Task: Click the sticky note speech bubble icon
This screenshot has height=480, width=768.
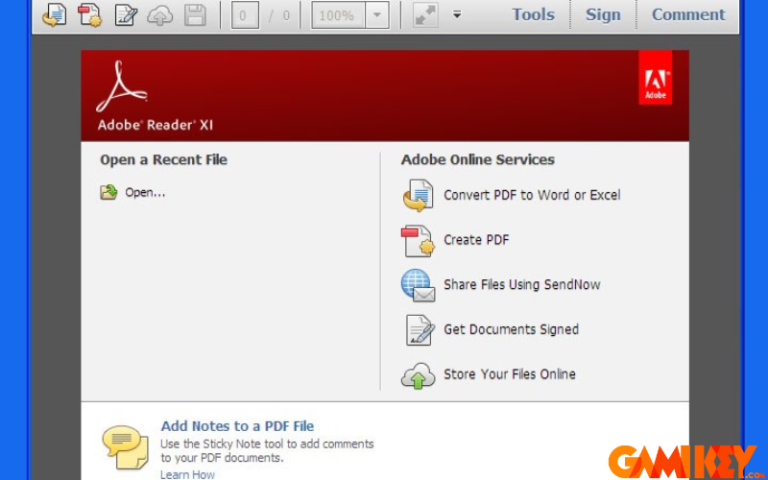Action: click(125, 447)
